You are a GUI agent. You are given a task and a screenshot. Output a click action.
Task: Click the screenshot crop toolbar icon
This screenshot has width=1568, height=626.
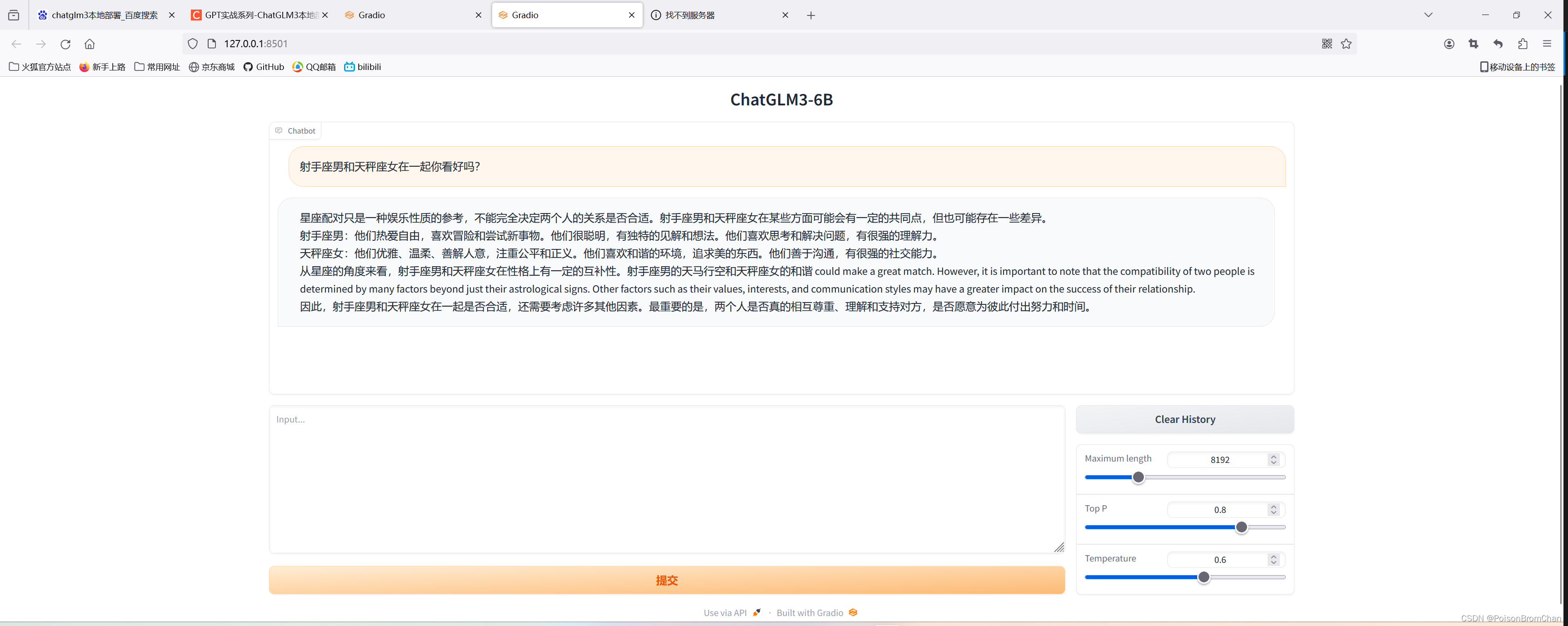(x=1473, y=44)
